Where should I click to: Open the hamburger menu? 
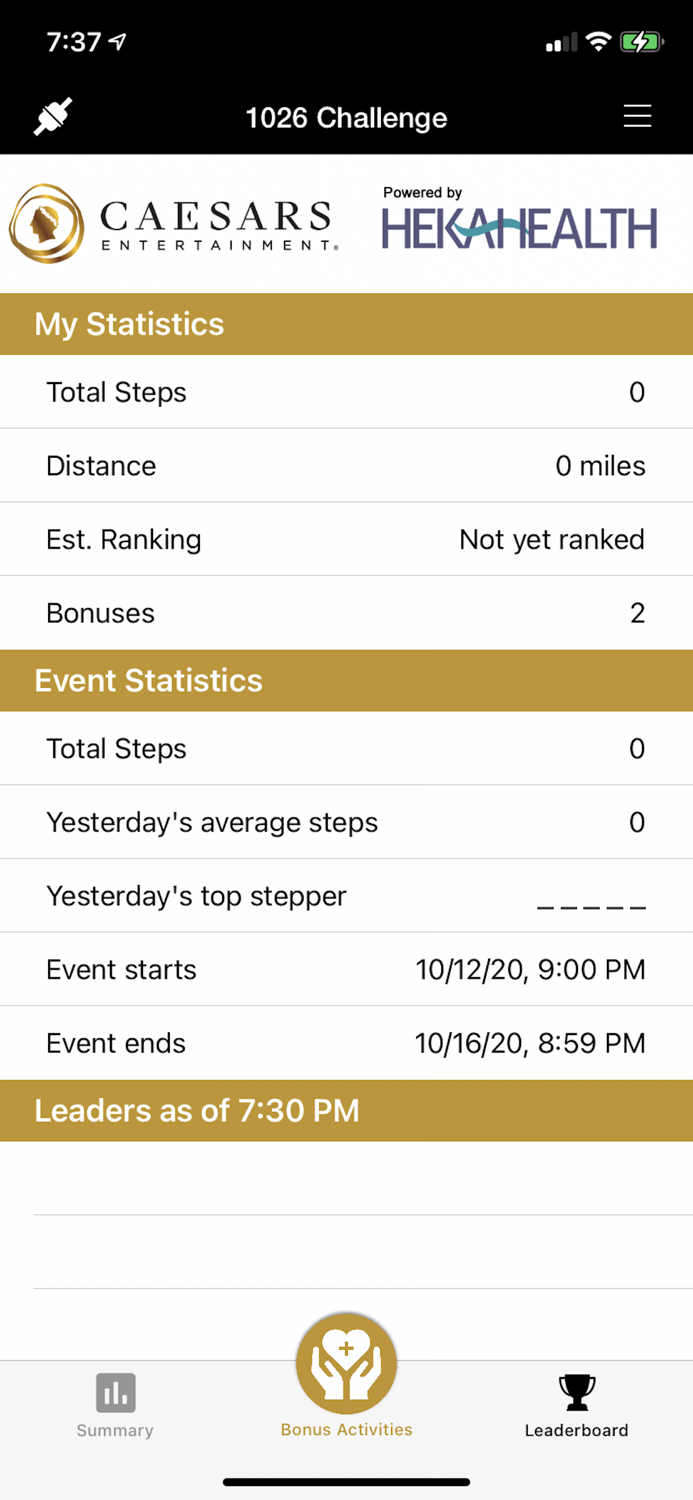637,117
